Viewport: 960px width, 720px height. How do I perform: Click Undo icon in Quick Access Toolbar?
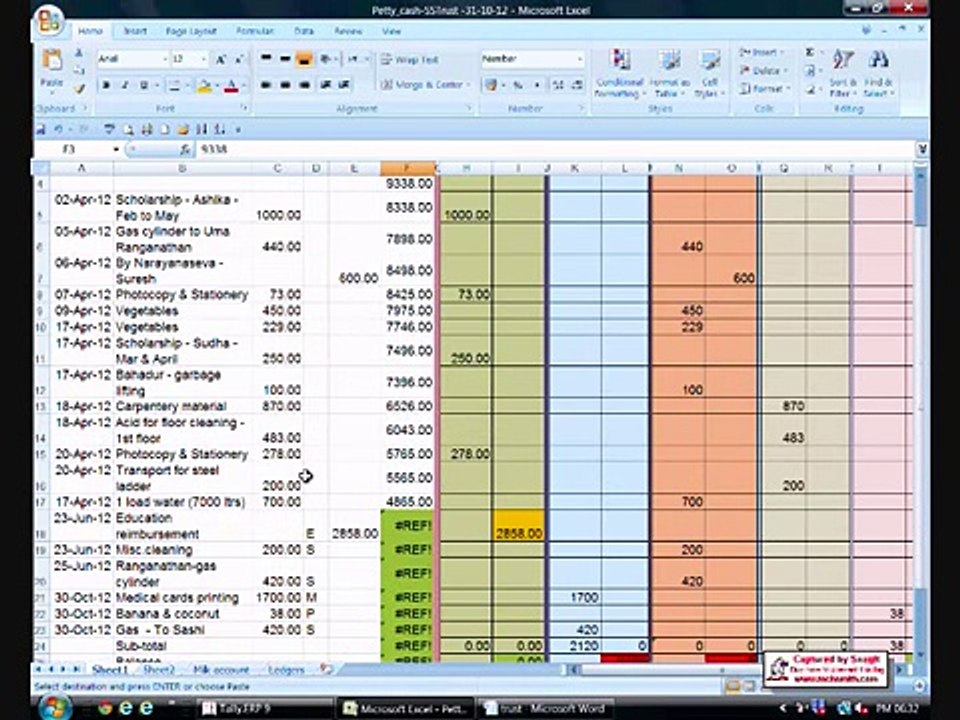[x=59, y=129]
